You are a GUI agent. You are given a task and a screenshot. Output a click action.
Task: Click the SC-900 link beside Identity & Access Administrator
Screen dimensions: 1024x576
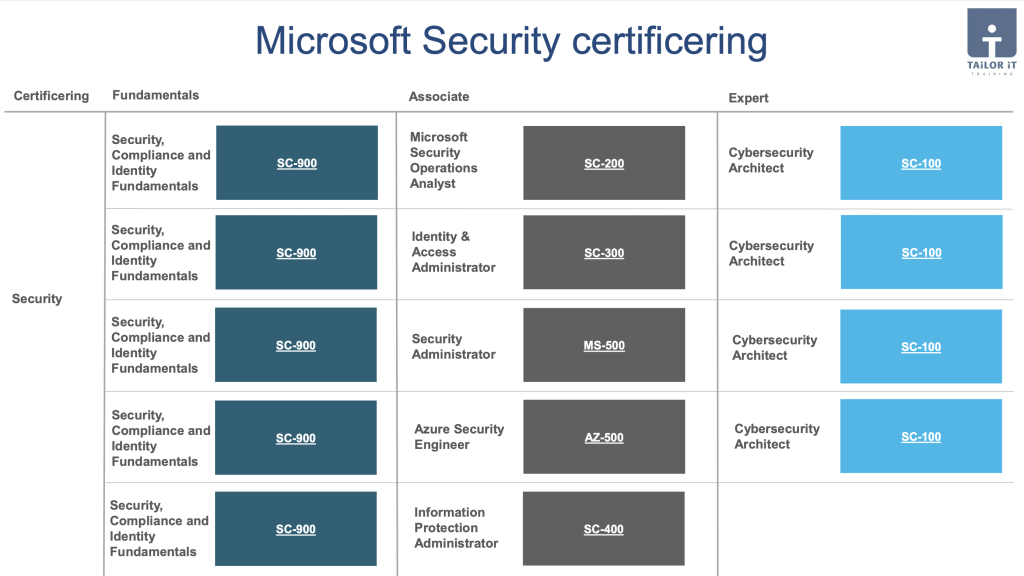coord(296,253)
